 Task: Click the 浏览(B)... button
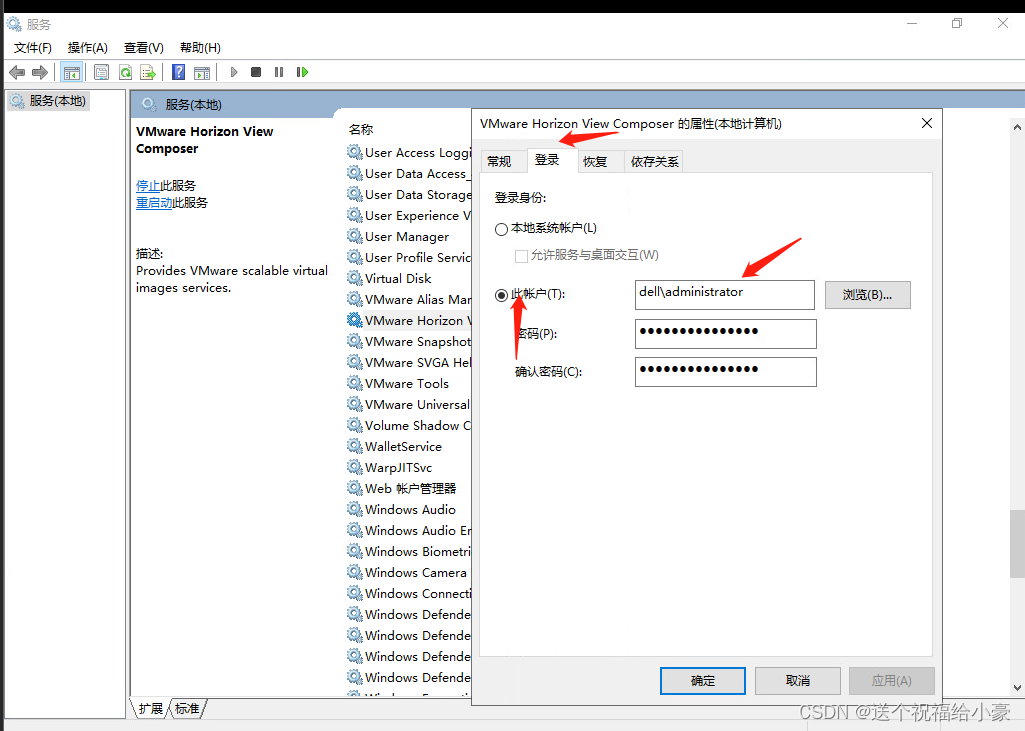click(867, 295)
